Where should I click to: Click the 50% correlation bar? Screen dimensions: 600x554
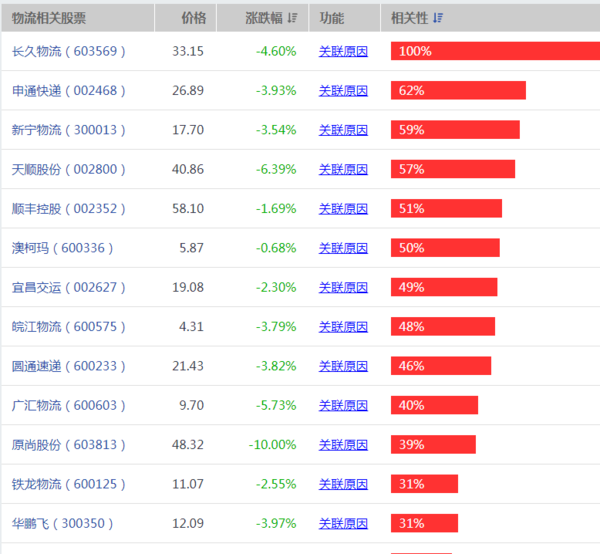pyautogui.click(x=445, y=248)
